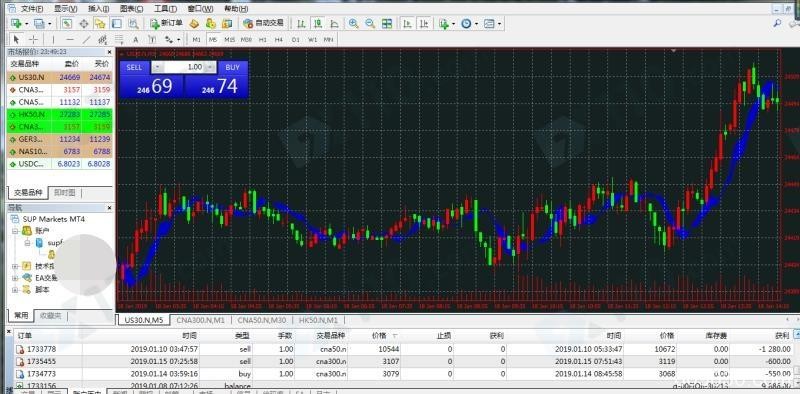Viewport: 800px width, 394px height.
Task: Expand the 技术指标 tree node
Action: coord(15,266)
